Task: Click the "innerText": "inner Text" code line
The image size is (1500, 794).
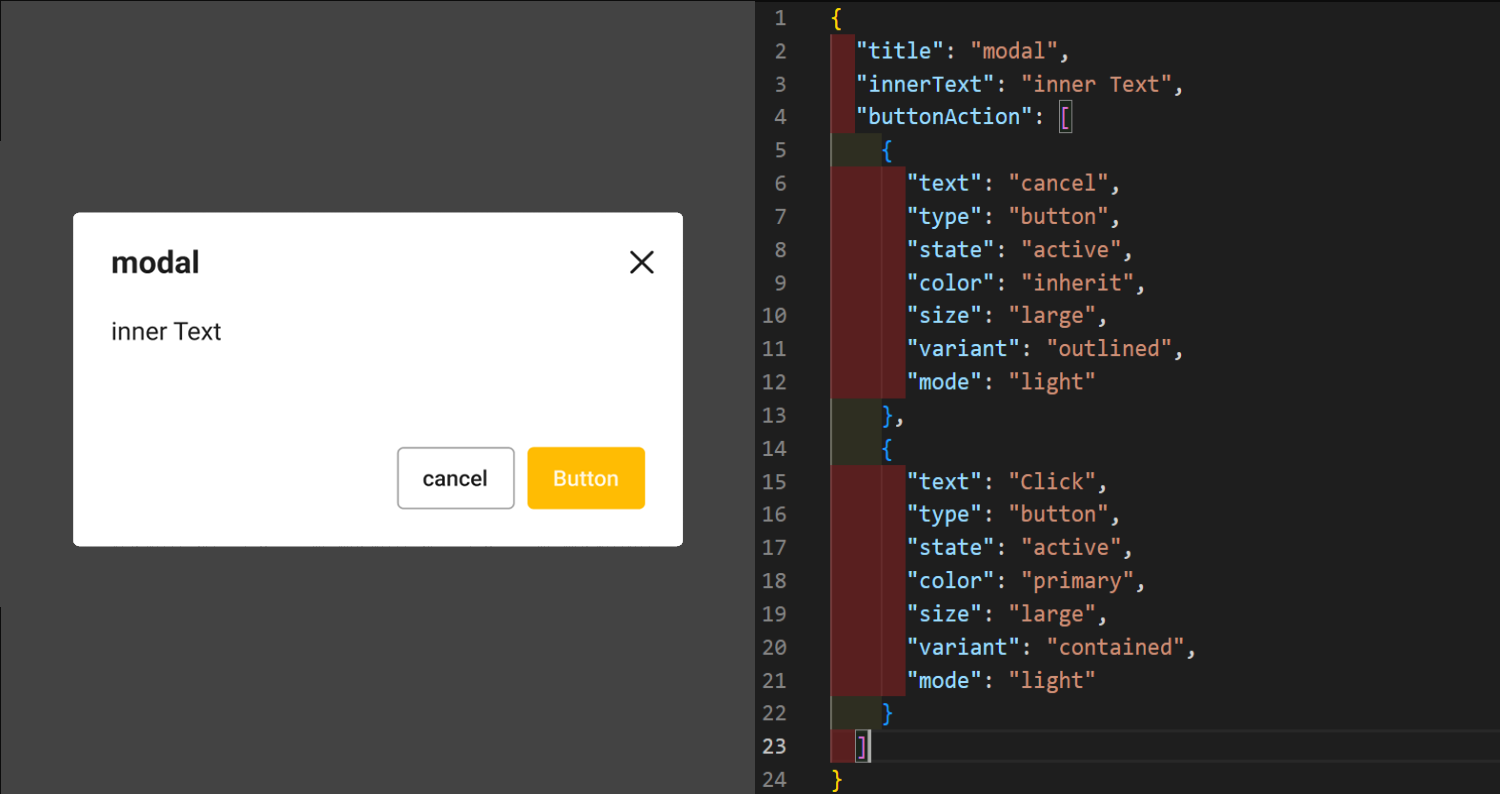Action: pyautogui.click(x=1020, y=84)
